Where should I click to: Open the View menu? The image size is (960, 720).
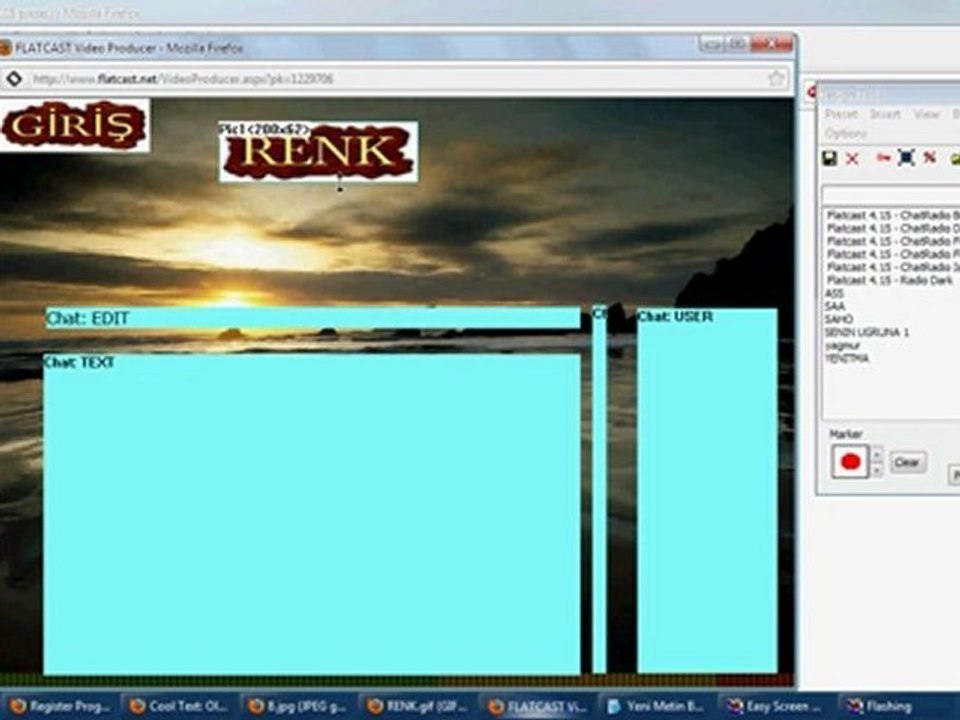[x=926, y=114]
